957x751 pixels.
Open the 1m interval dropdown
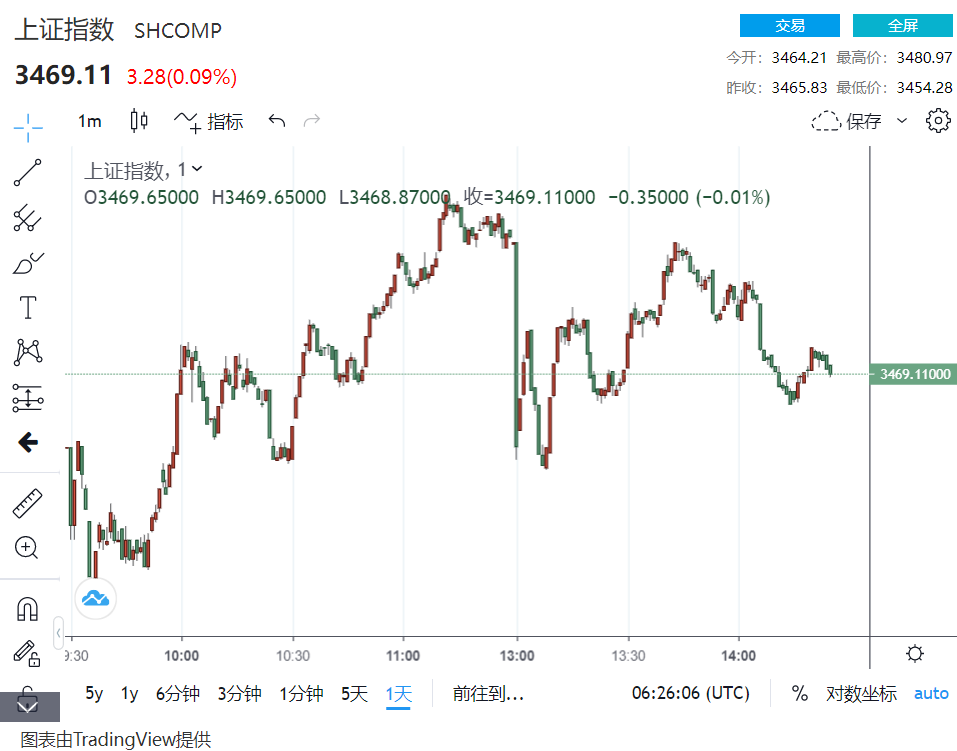[90, 121]
